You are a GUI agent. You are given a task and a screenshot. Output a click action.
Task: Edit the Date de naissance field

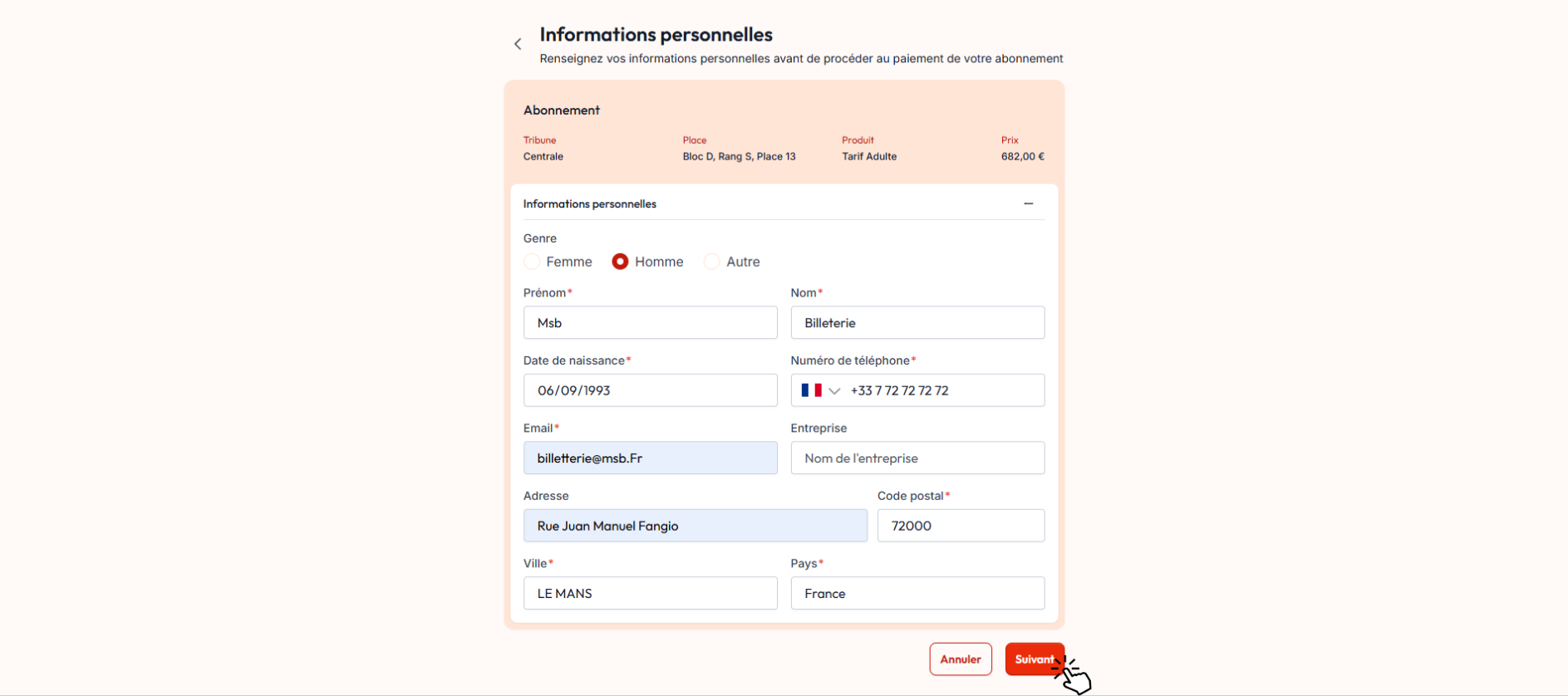click(651, 390)
